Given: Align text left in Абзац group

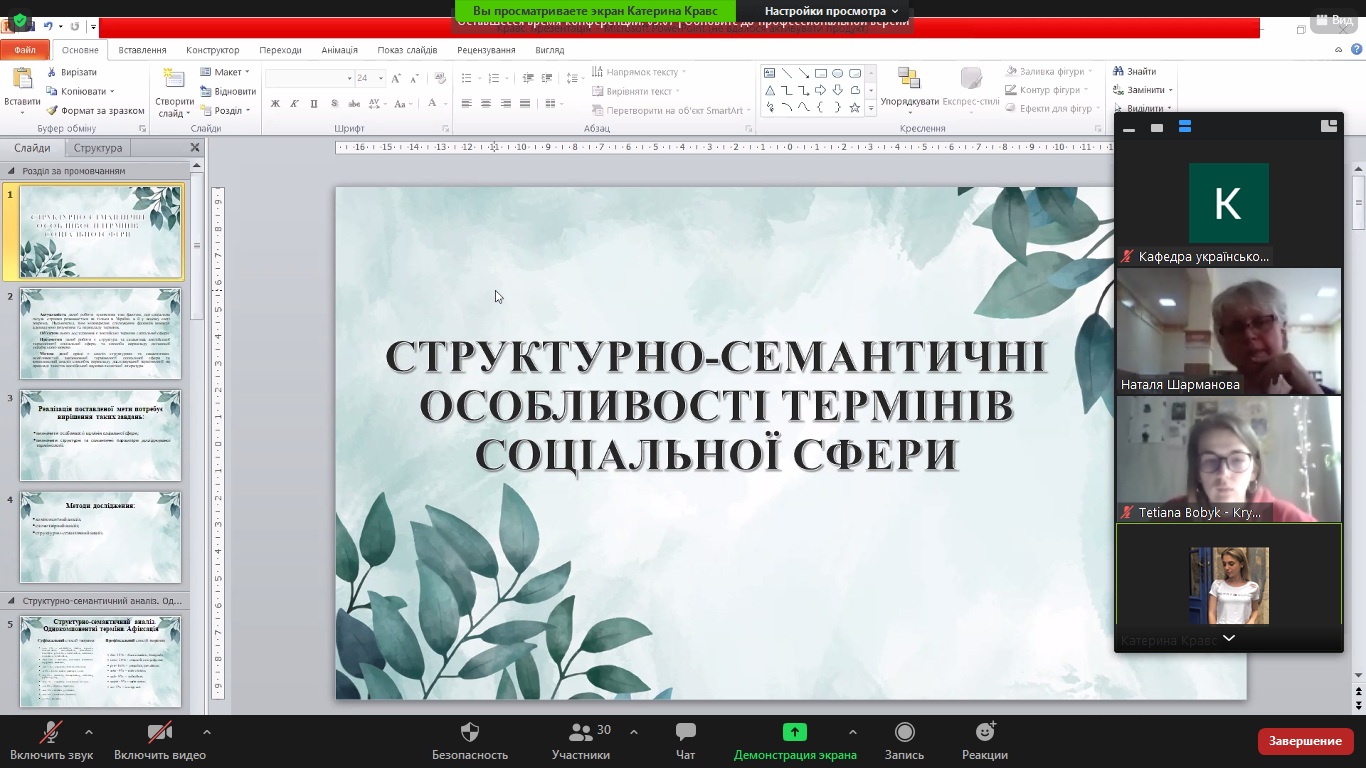Looking at the screenshot, I should 466,104.
